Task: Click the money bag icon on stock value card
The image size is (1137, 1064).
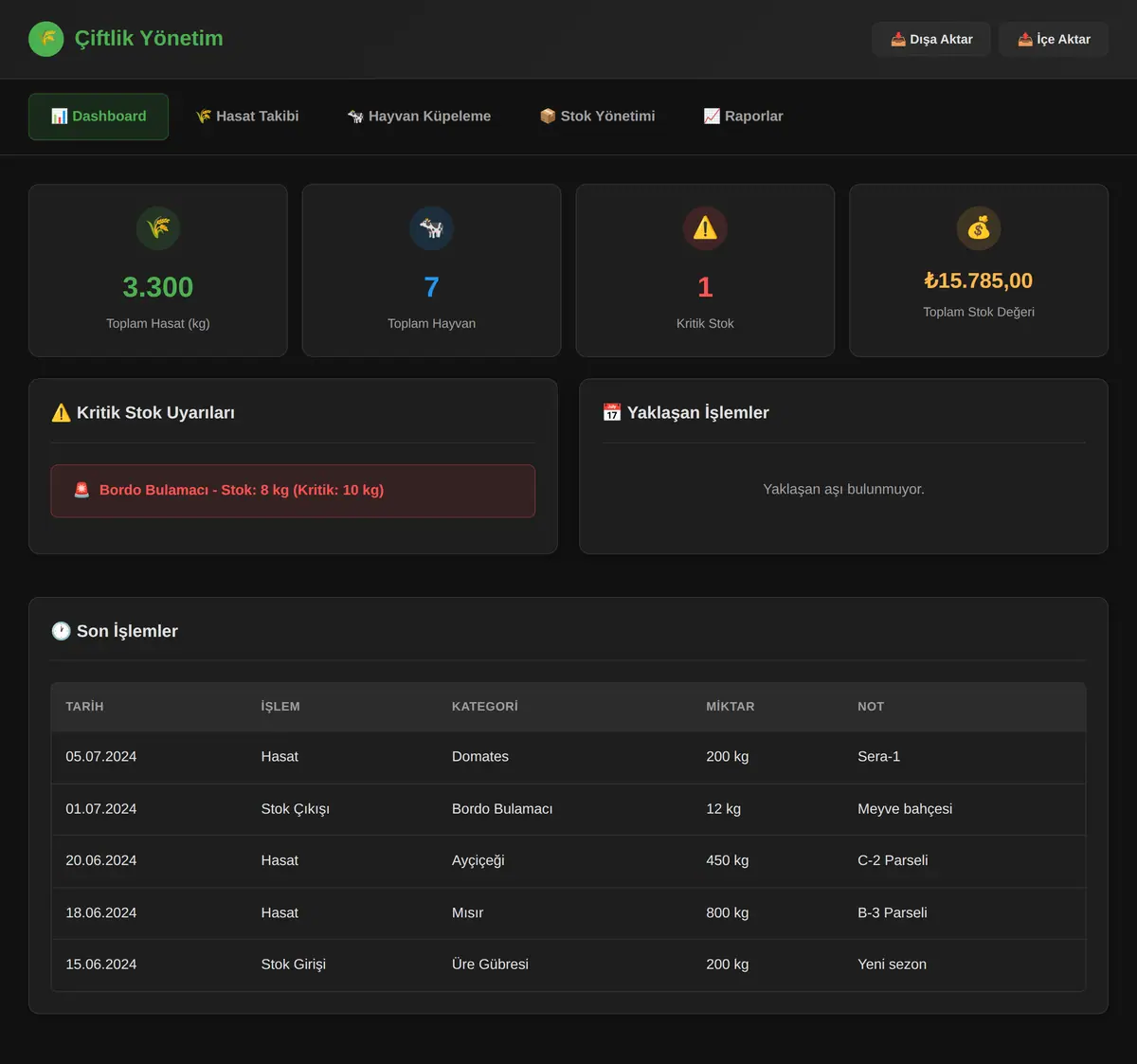Action: (x=979, y=228)
